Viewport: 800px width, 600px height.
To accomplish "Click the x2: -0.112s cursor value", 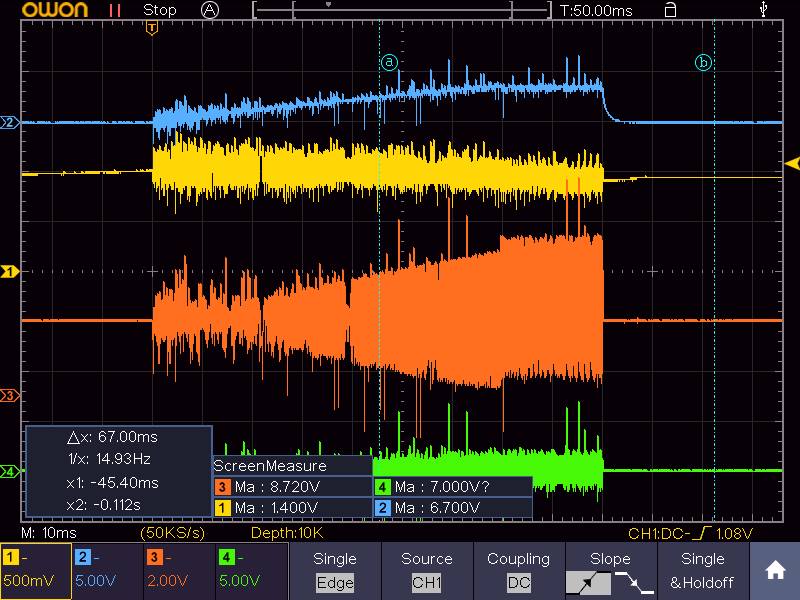I will tap(104, 505).
